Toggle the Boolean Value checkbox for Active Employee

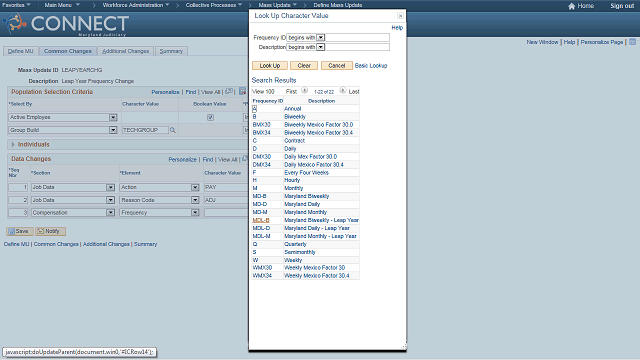210,118
